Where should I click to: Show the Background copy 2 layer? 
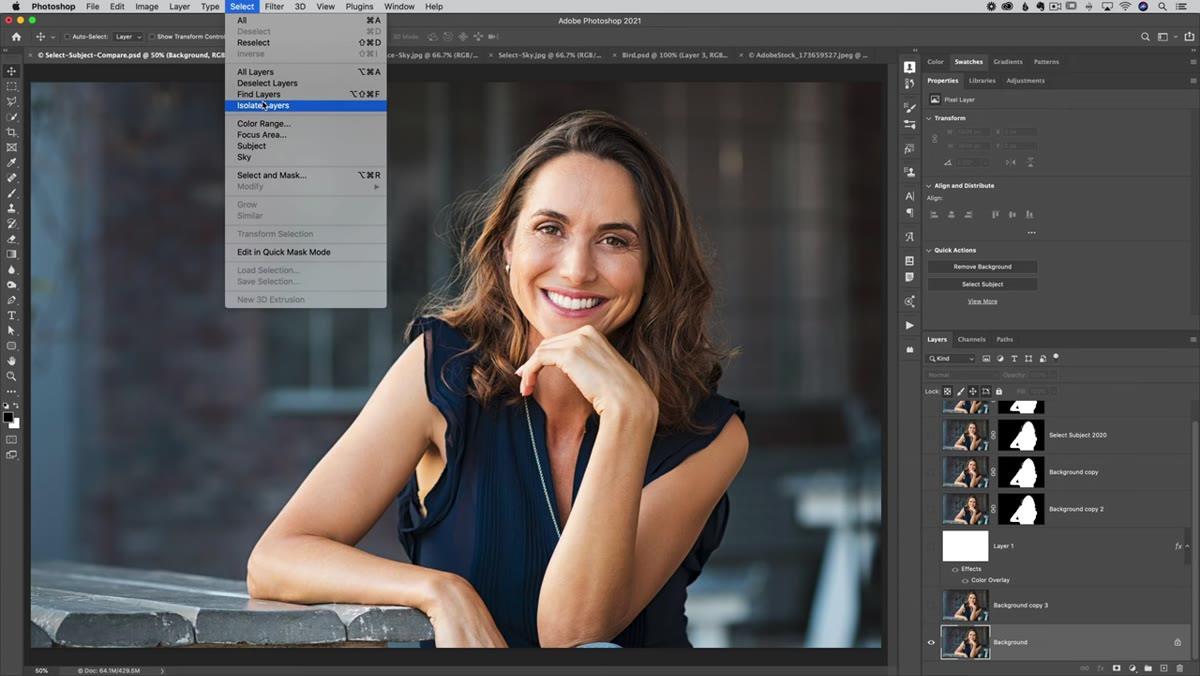[x=931, y=509]
